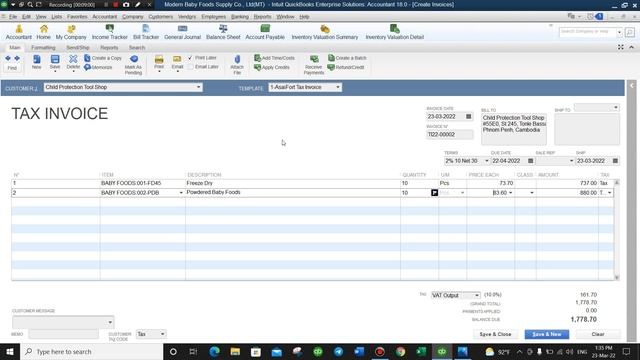Open My Company icon

click(x=71, y=29)
